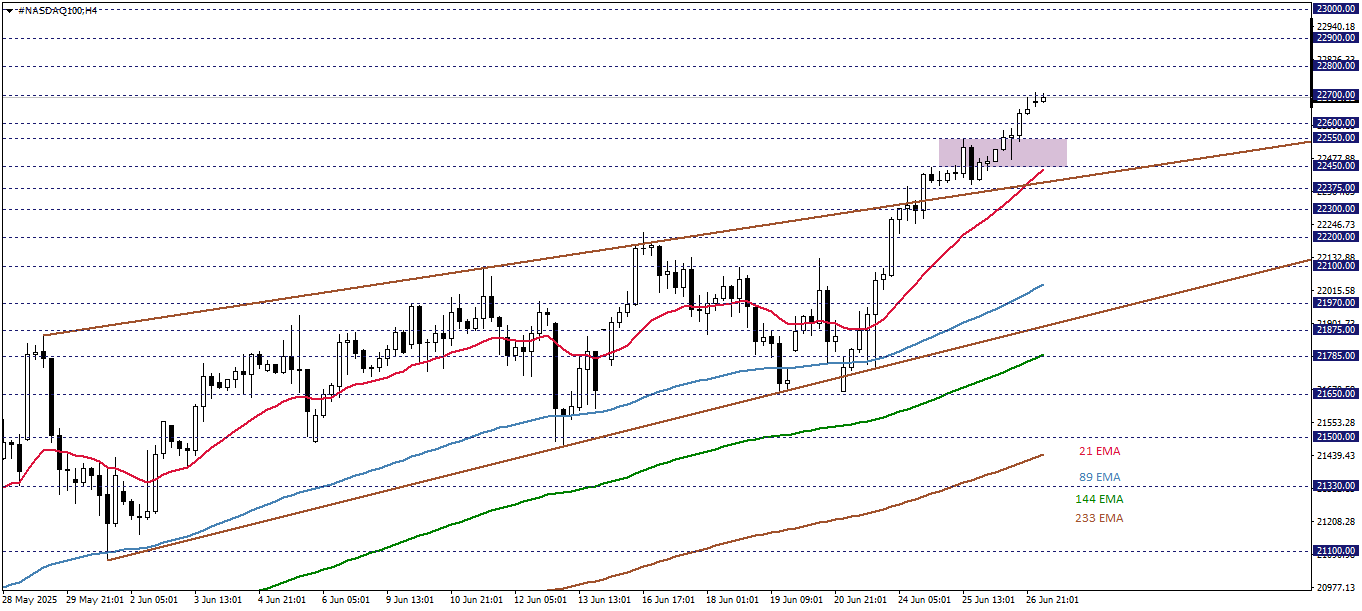
Task: Click the 22940.18 value on price axis
Action: click(x=1337, y=27)
